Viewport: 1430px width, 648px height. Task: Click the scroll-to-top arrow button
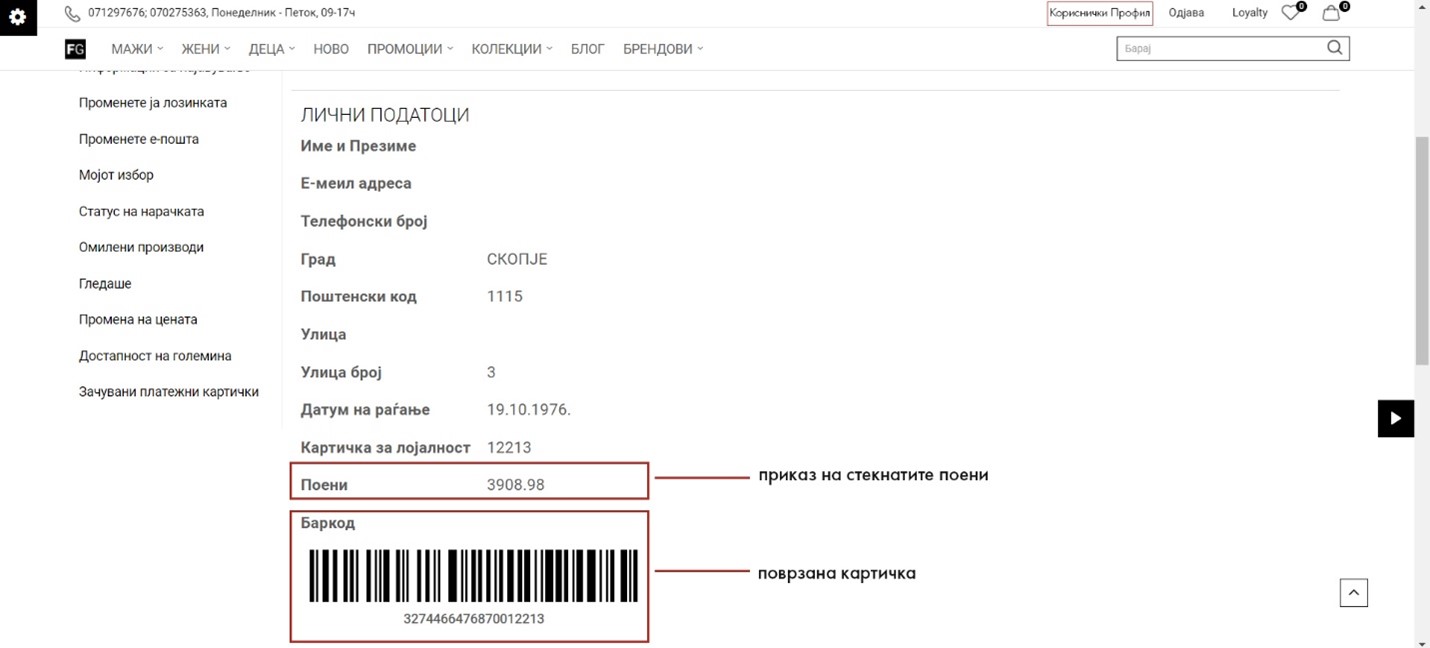click(x=1353, y=593)
